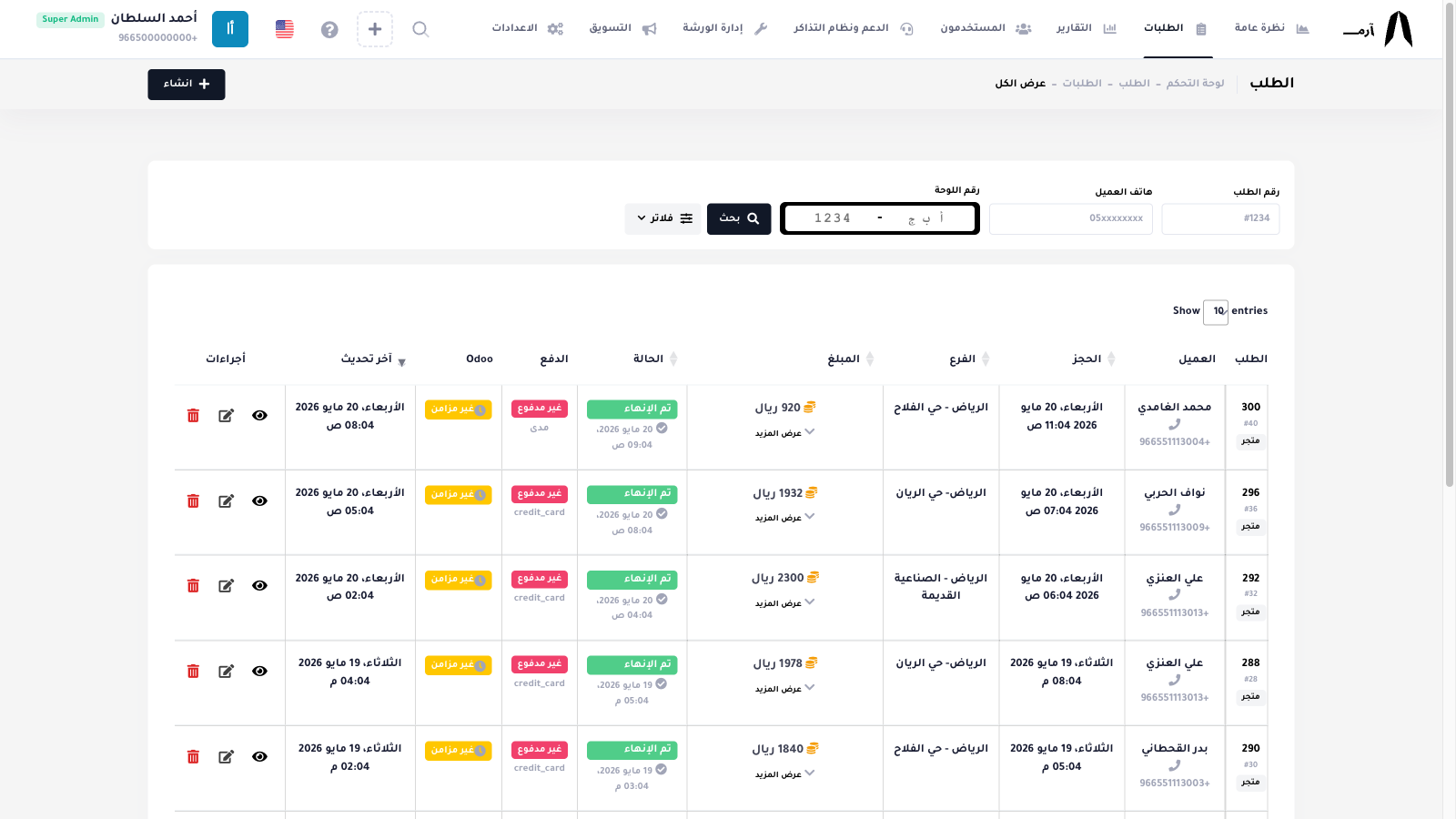
Task: Click the page vertical scrollbar
Action: (x=1450, y=246)
